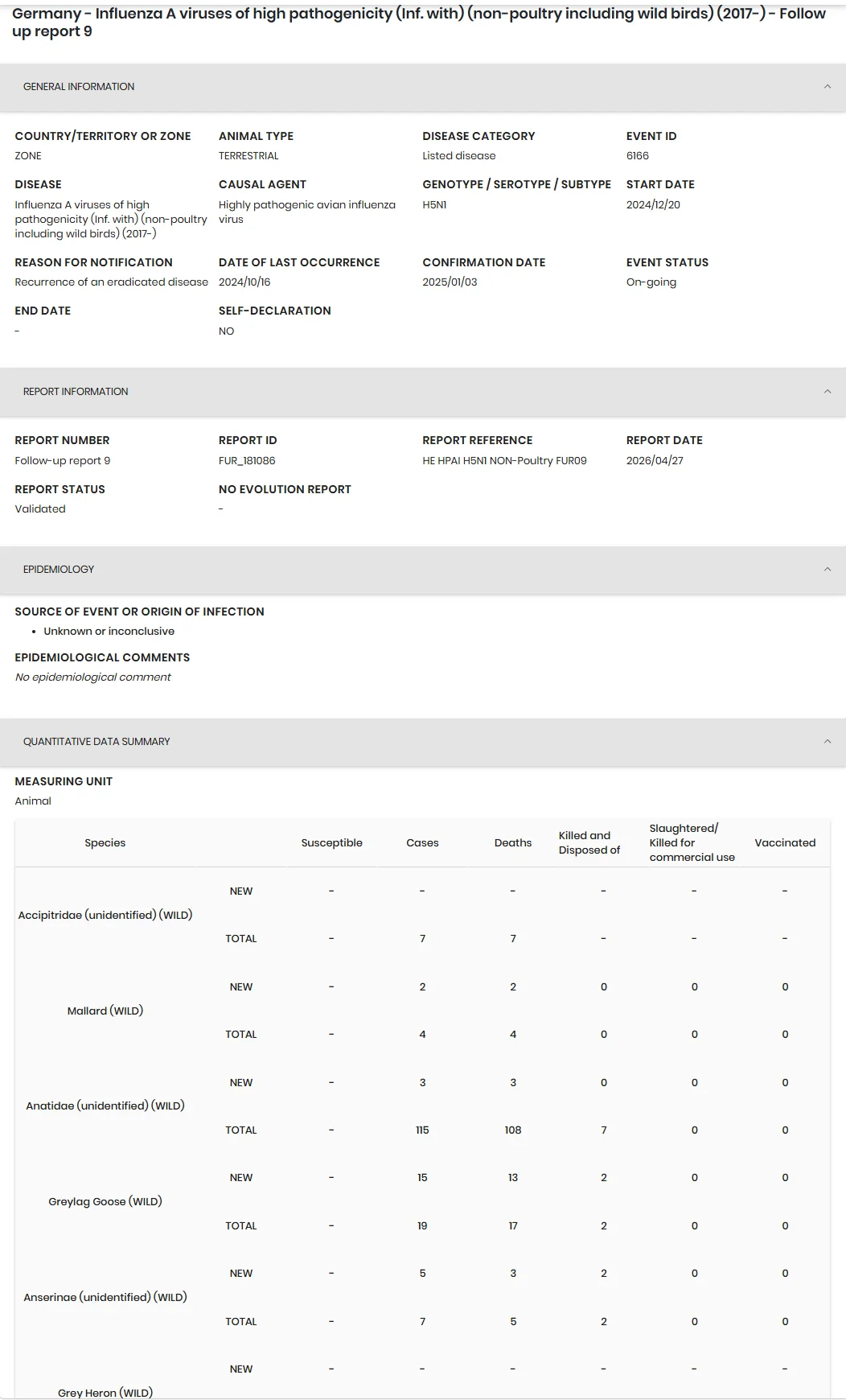This screenshot has height=1400, width=846.
Task: Click the Epidemiology header label
Action: tap(59, 570)
